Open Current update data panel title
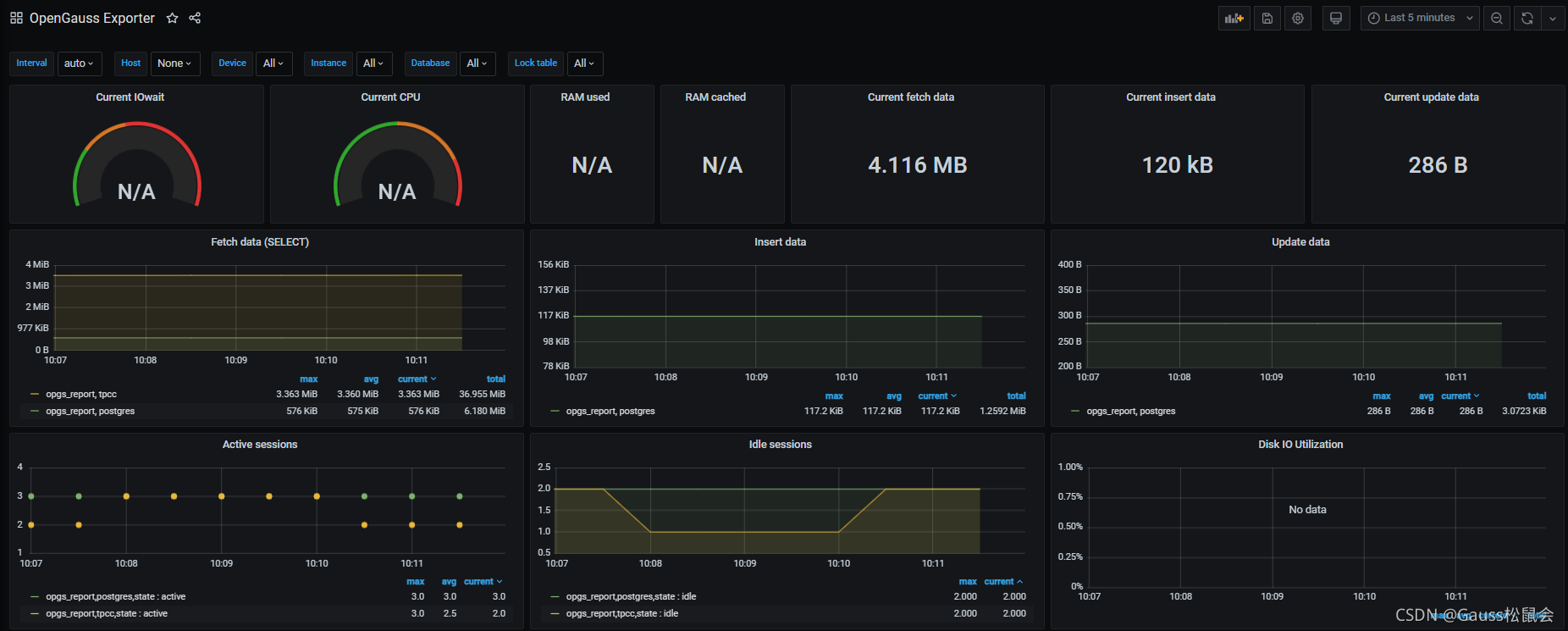 1432,97
